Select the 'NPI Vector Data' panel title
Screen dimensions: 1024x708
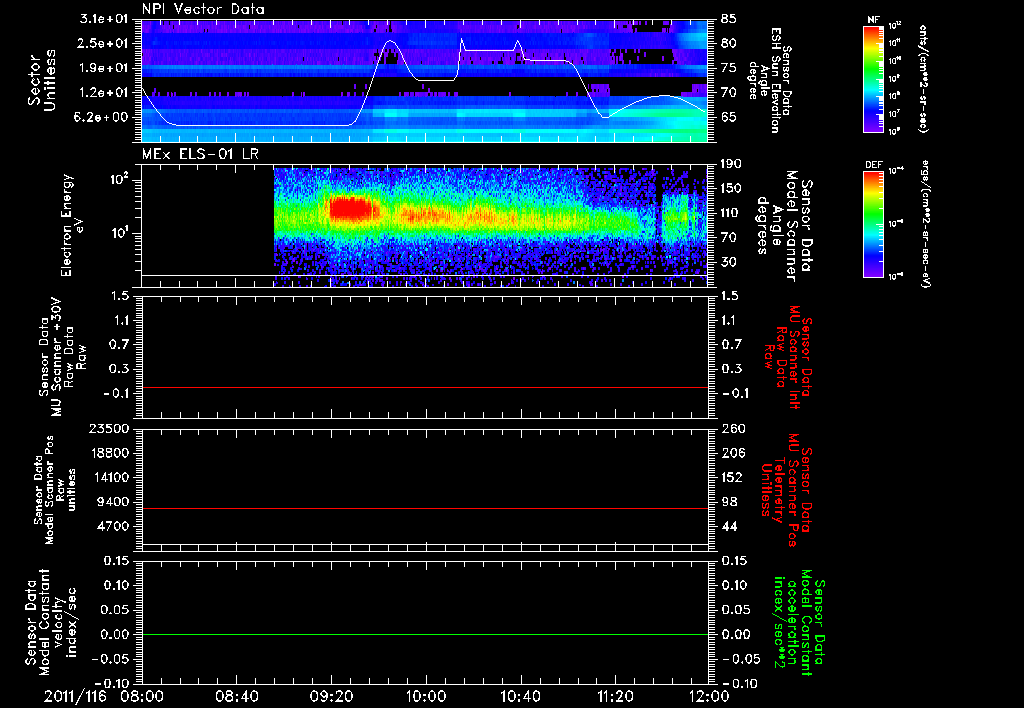pyautogui.click(x=203, y=9)
